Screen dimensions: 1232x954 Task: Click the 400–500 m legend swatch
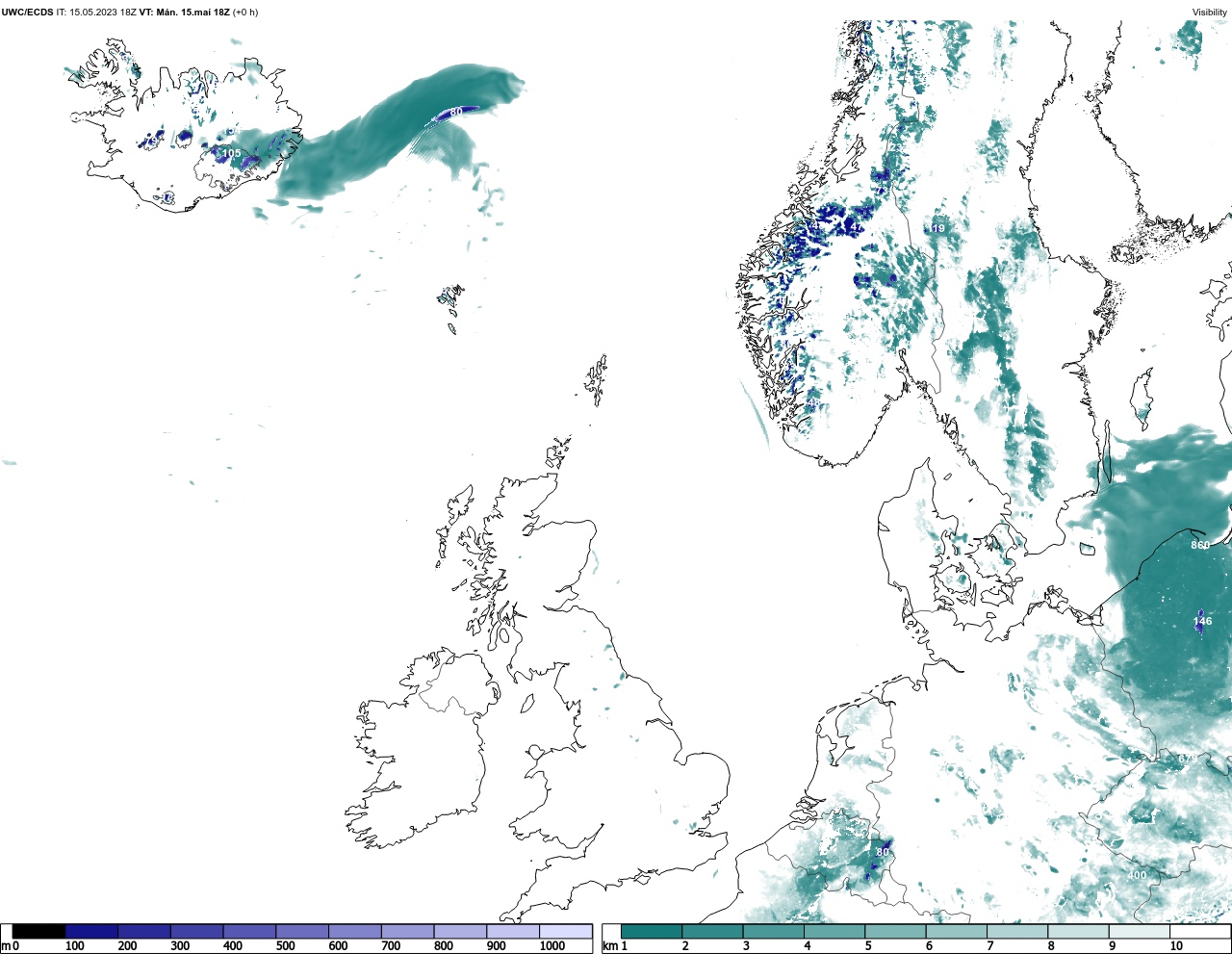(x=250, y=931)
